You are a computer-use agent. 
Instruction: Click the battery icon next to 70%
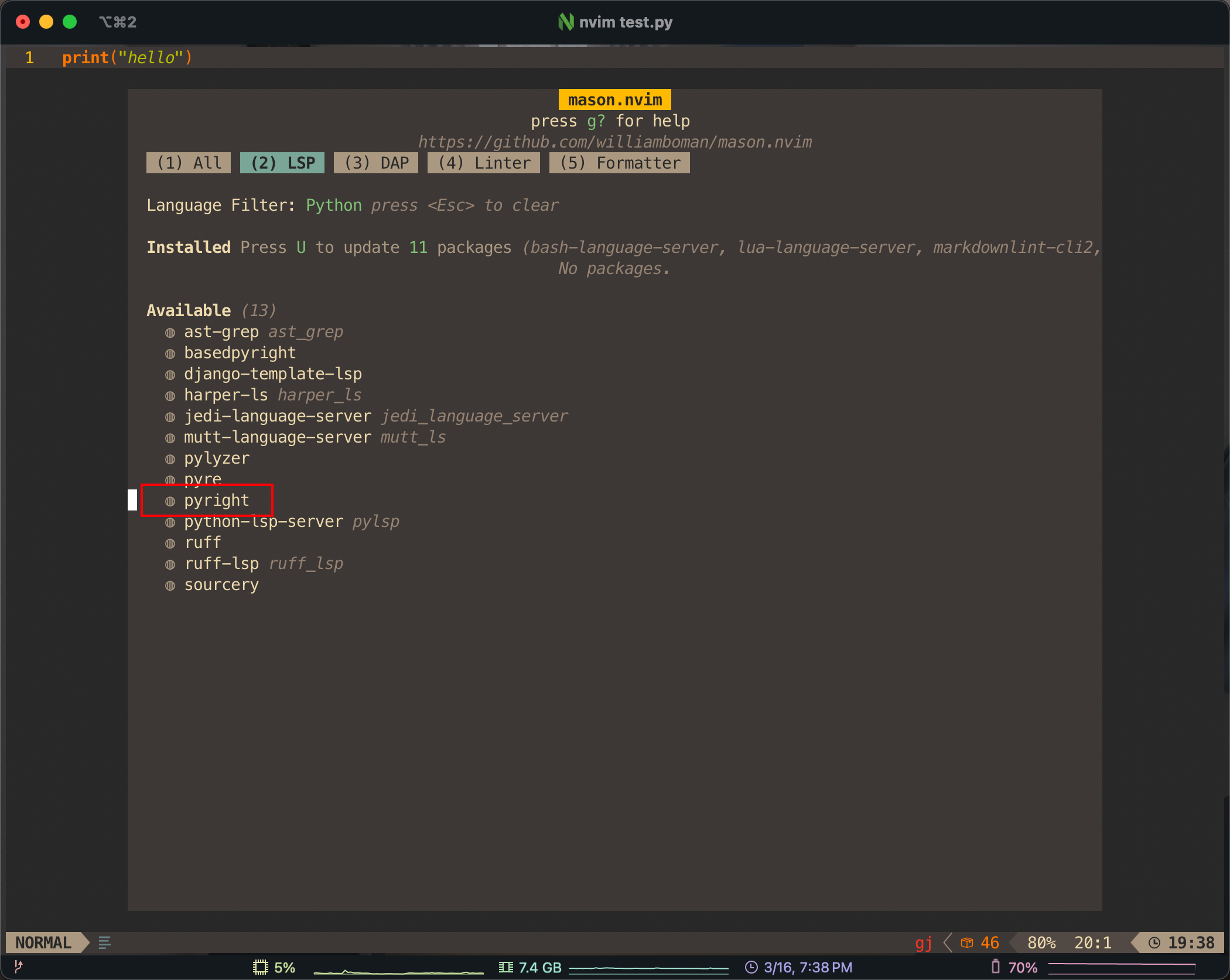click(x=995, y=967)
